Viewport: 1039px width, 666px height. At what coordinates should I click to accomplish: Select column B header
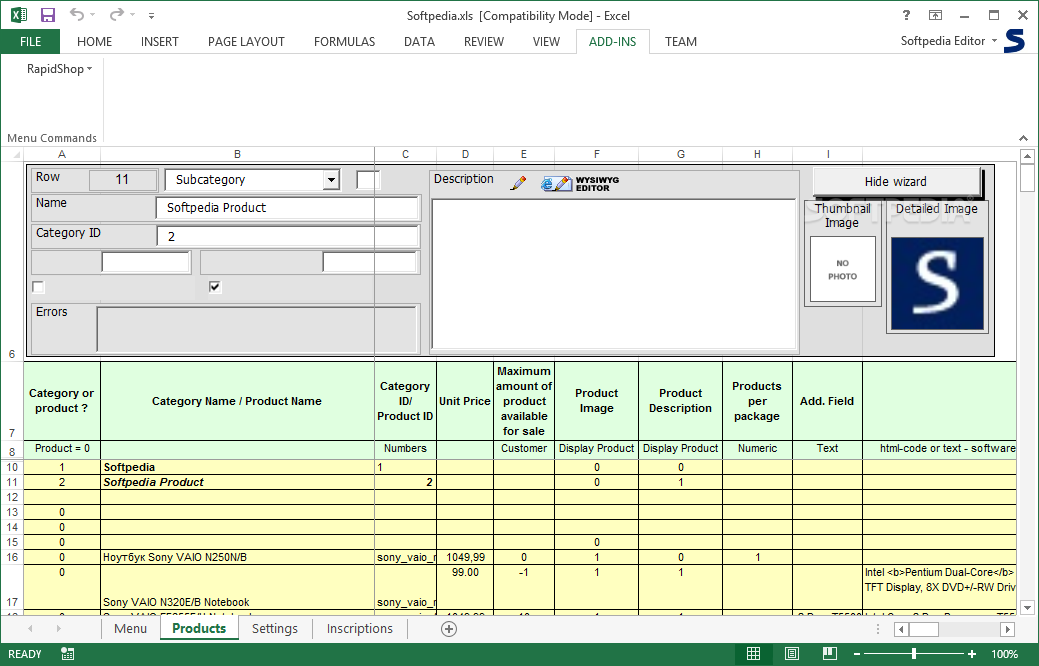237,154
